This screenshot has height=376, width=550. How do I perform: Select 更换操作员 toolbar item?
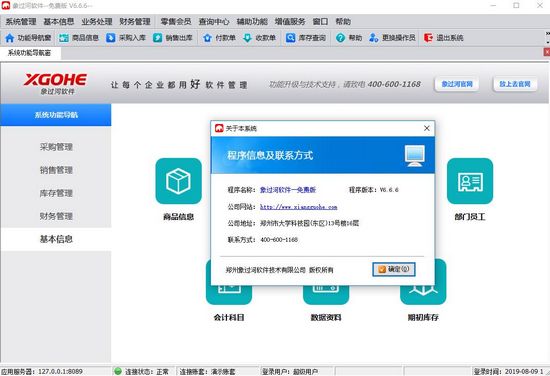click(392, 38)
